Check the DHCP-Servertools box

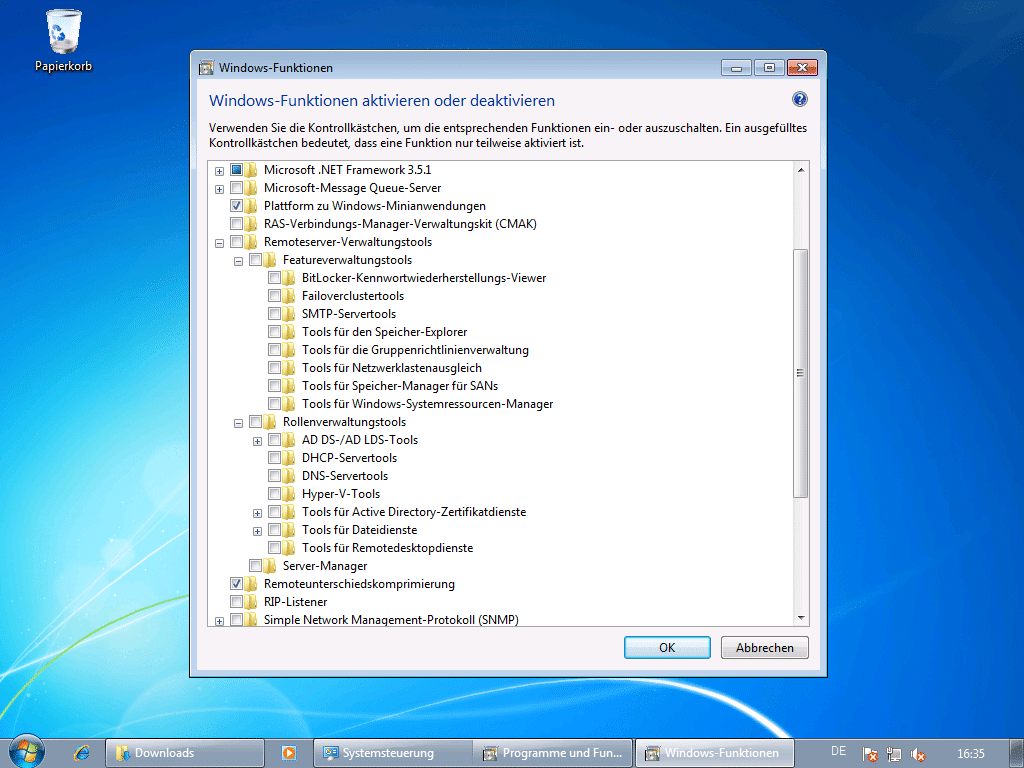coord(274,458)
